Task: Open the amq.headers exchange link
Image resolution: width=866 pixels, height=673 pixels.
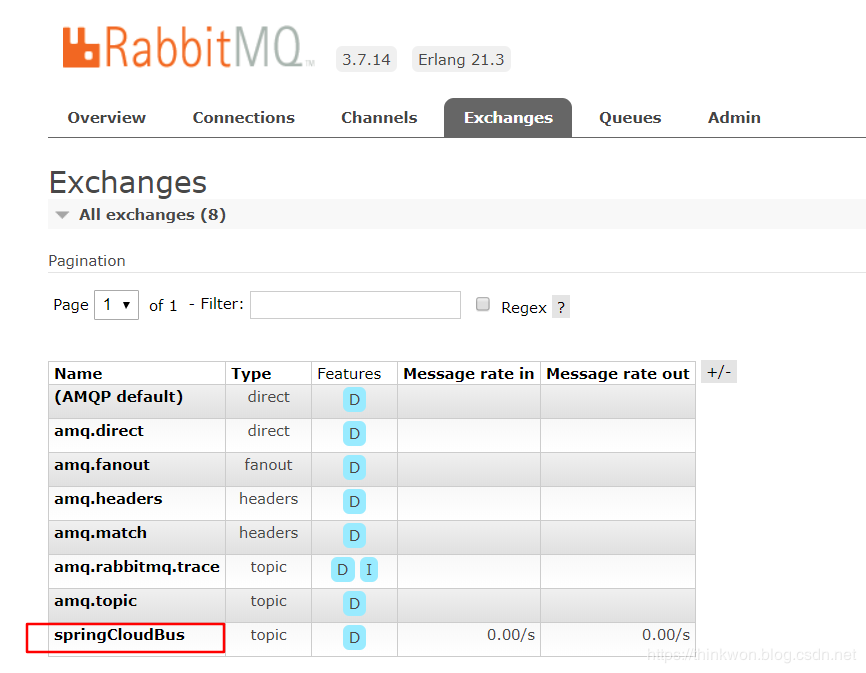Action: (108, 499)
